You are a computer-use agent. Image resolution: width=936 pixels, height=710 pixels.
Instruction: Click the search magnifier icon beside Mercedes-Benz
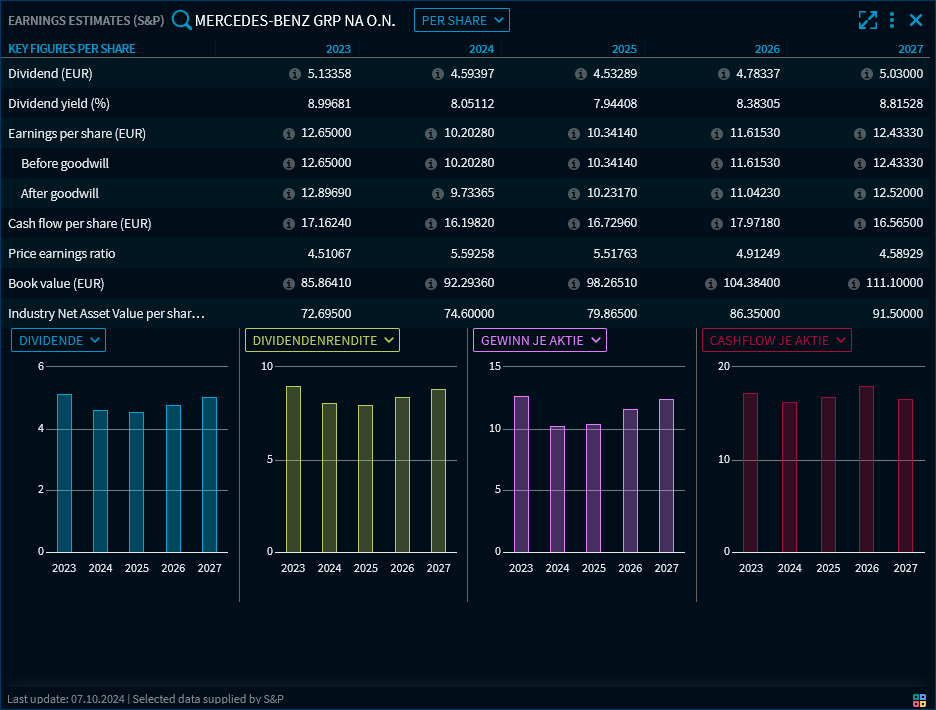click(181, 20)
